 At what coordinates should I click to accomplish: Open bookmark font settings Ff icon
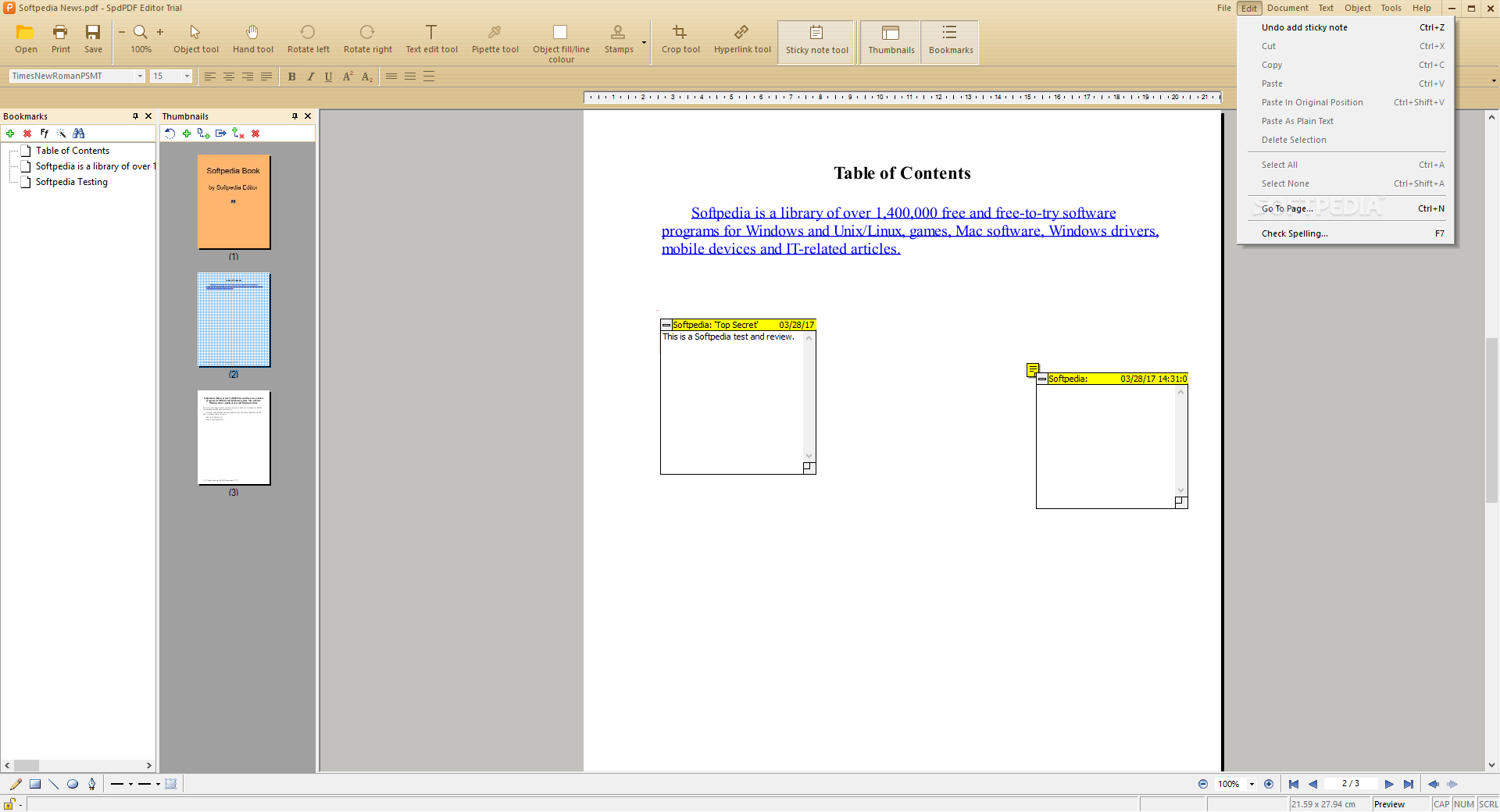[x=45, y=134]
